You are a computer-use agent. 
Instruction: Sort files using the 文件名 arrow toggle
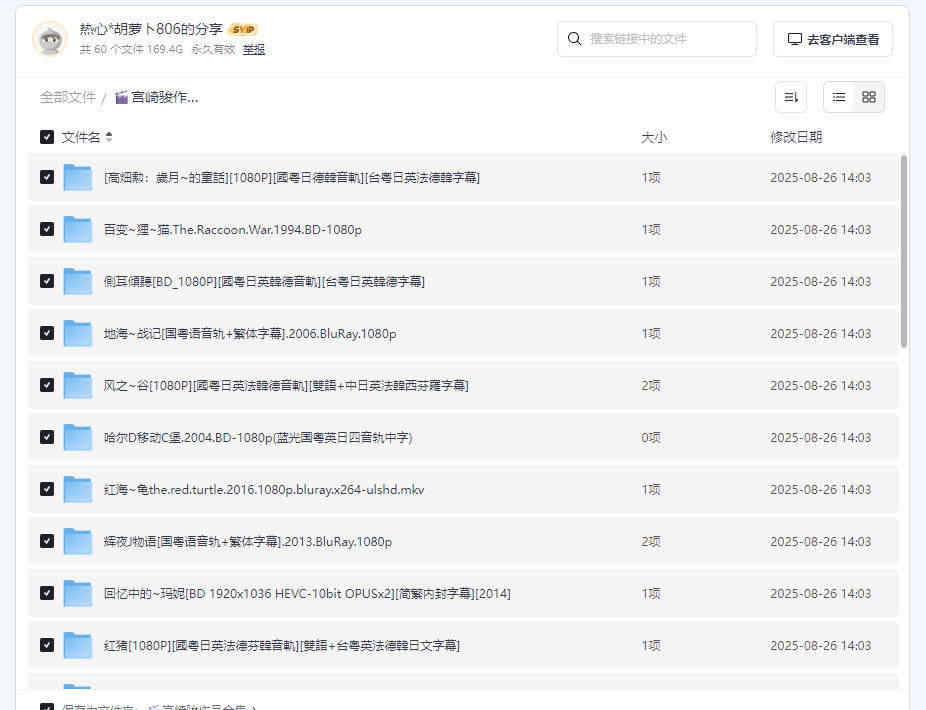click(109, 137)
